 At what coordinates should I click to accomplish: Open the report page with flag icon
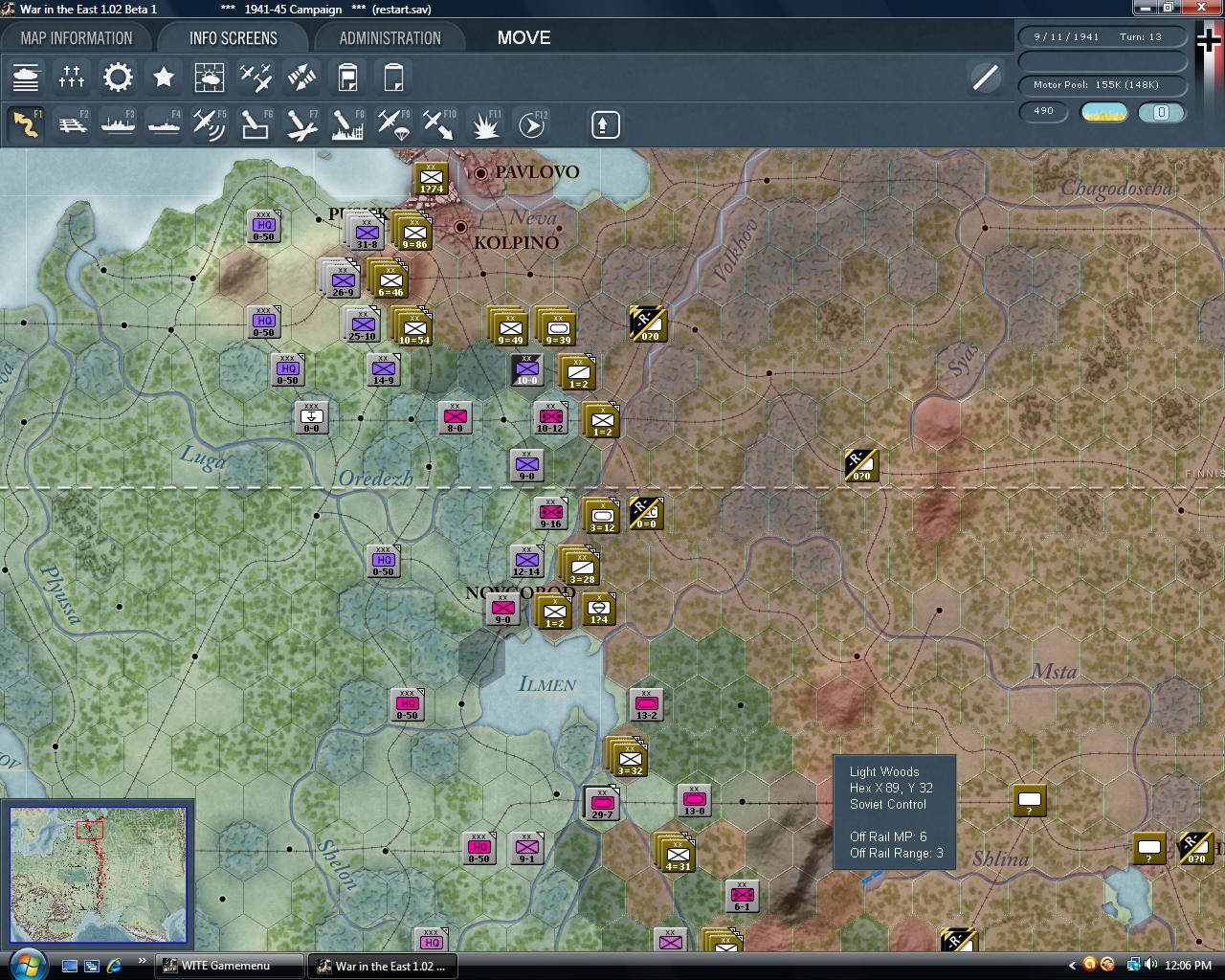347,78
